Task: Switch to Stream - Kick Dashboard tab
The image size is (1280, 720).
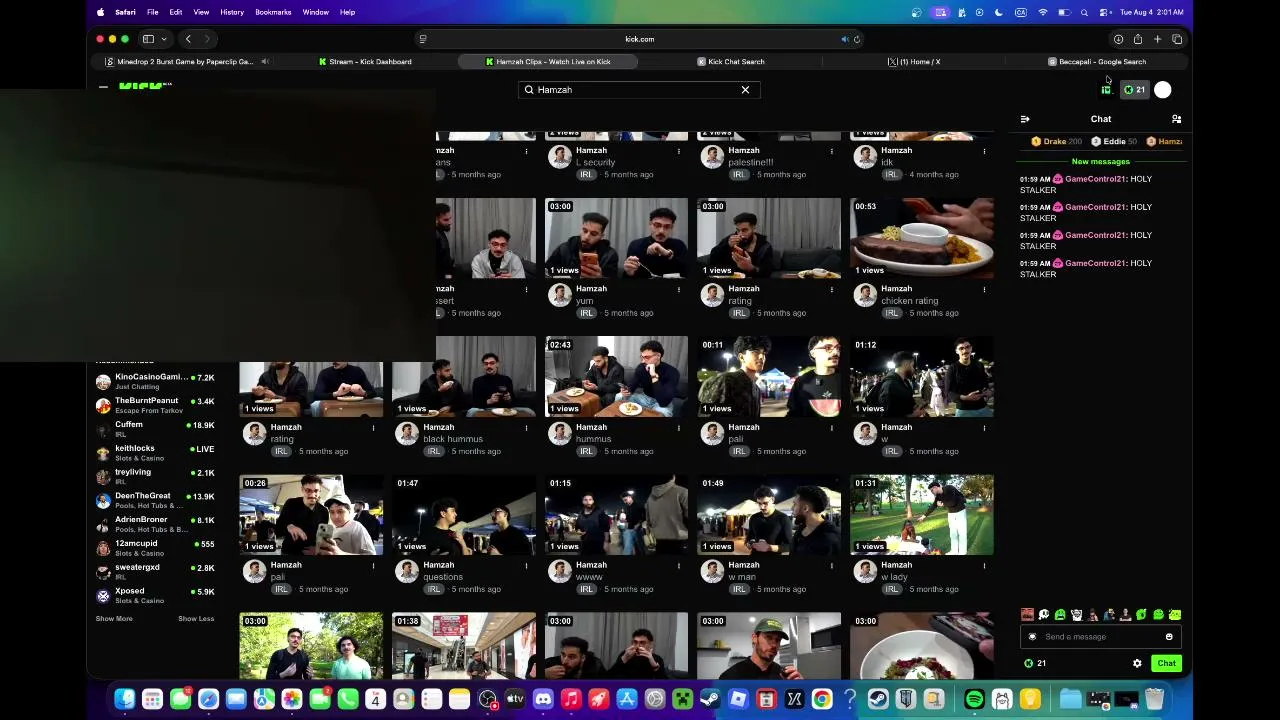Action: tap(365, 62)
